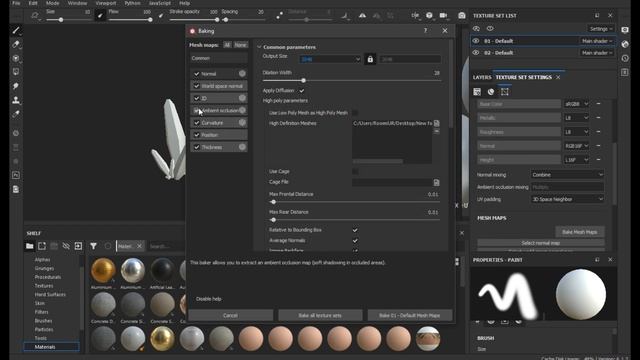Select the Paint brush tool

click(16, 31)
